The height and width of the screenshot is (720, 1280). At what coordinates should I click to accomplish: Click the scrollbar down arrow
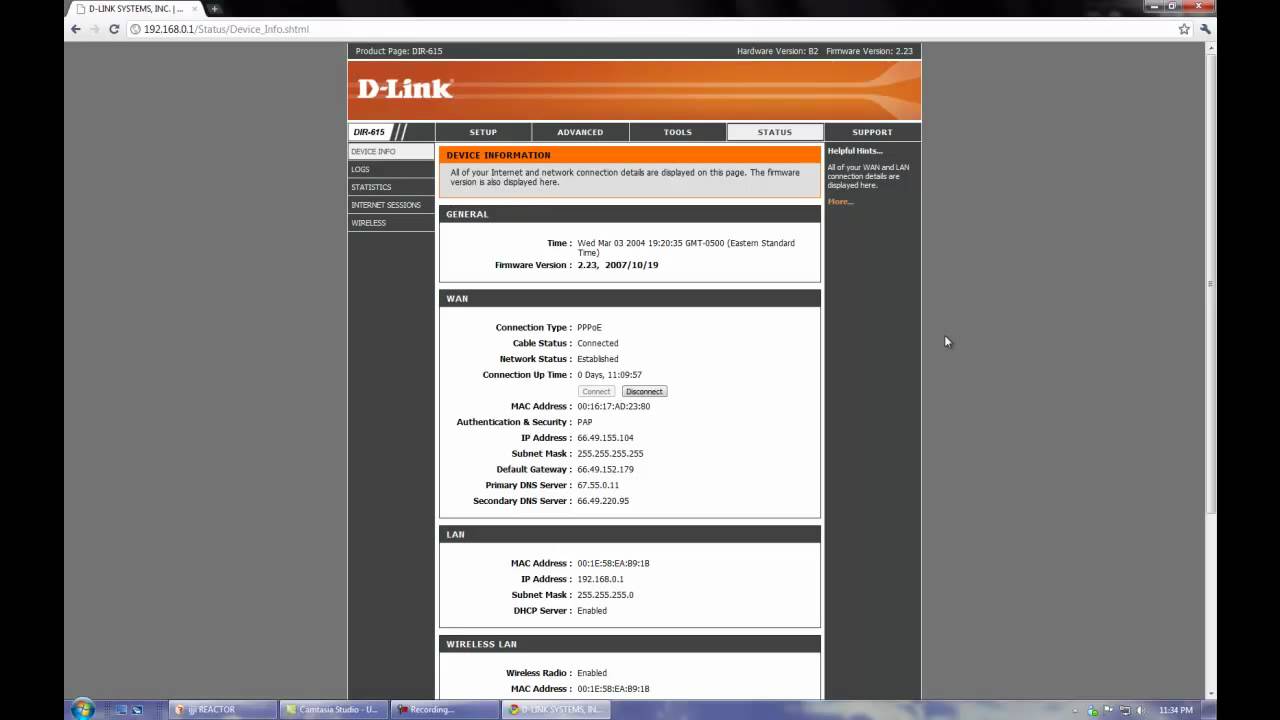(x=1212, y=692)
